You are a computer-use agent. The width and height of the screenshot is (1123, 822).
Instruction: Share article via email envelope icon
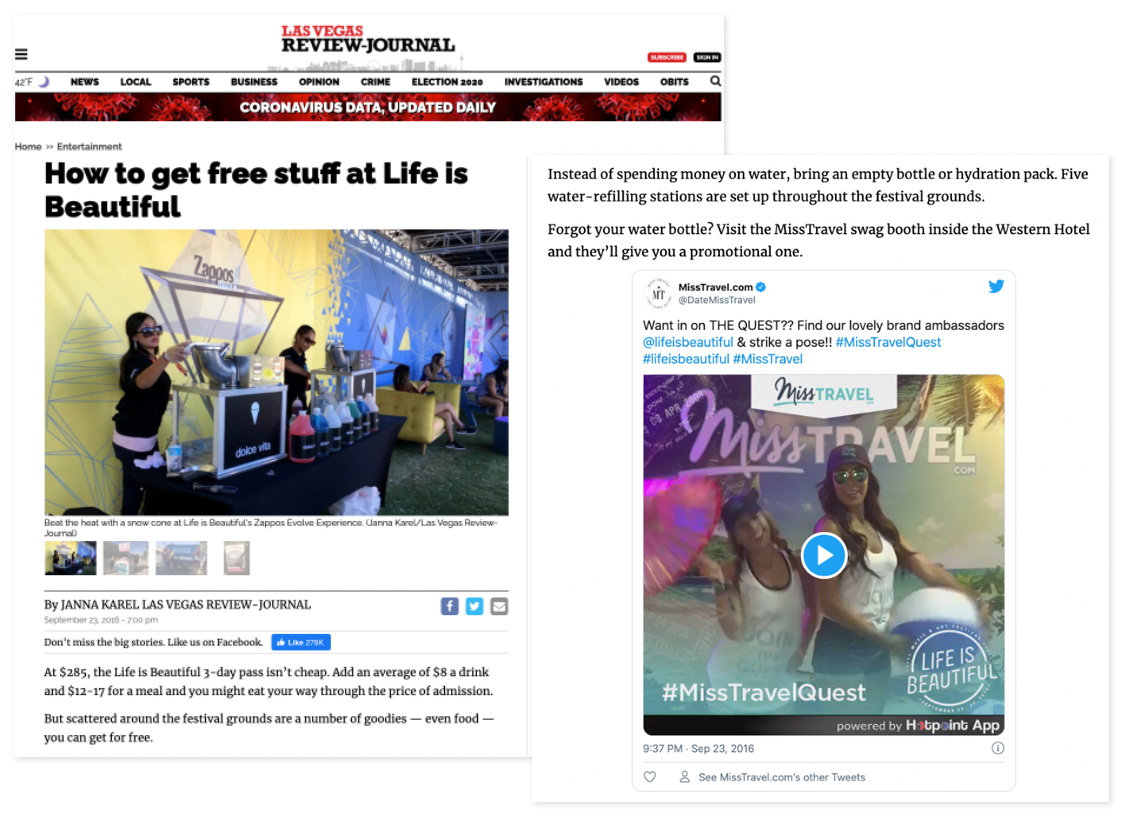[x=499, y=606]
